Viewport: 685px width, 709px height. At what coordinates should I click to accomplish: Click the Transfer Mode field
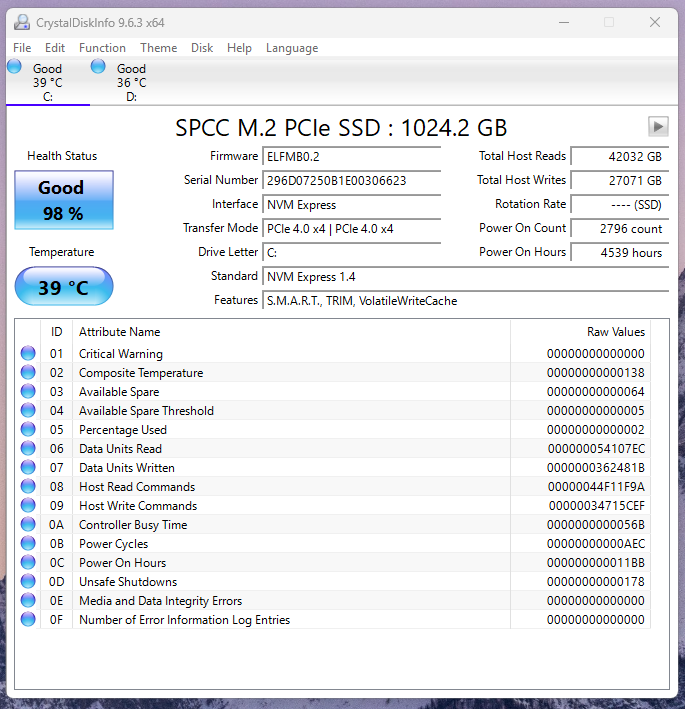click(x=351, y=228)
